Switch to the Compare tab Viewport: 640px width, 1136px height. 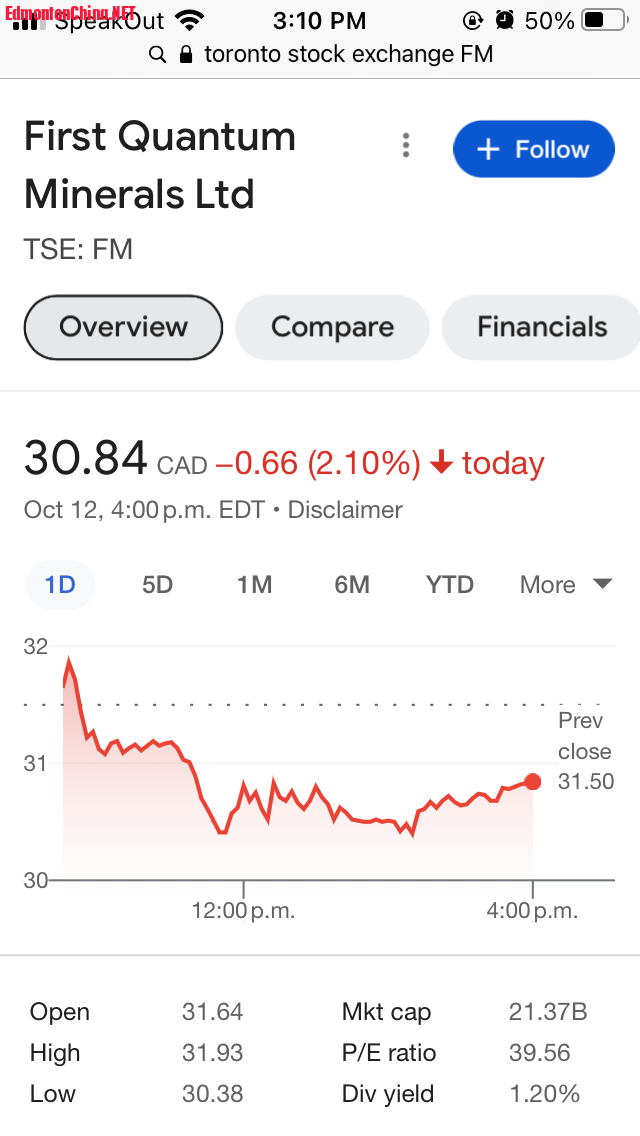coord(332,327)
